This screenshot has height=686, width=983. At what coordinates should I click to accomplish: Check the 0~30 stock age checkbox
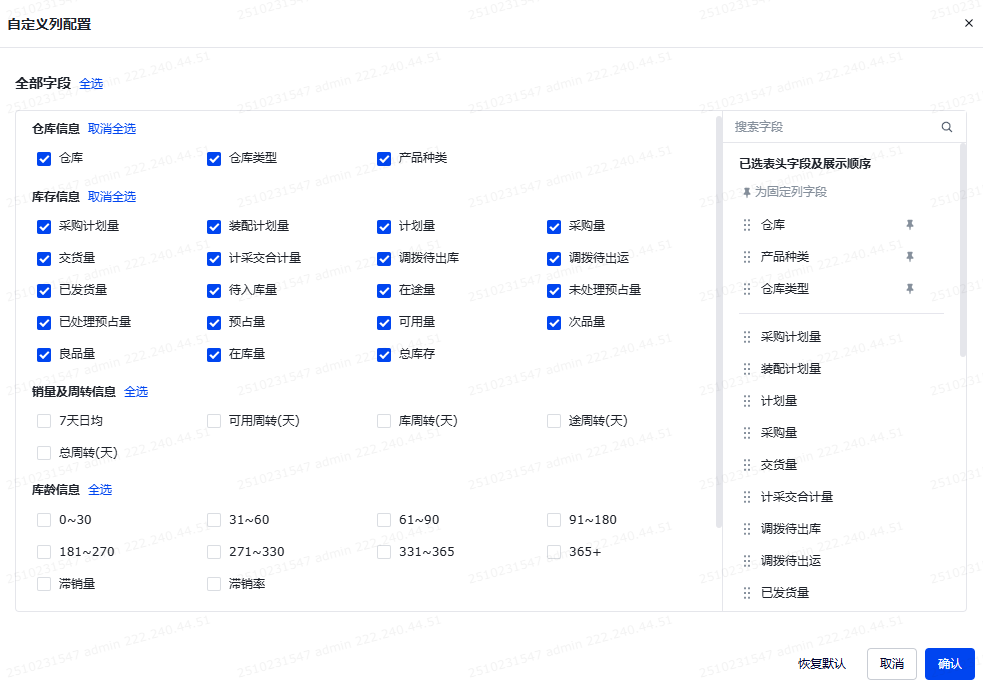click(x=44, y=520)
